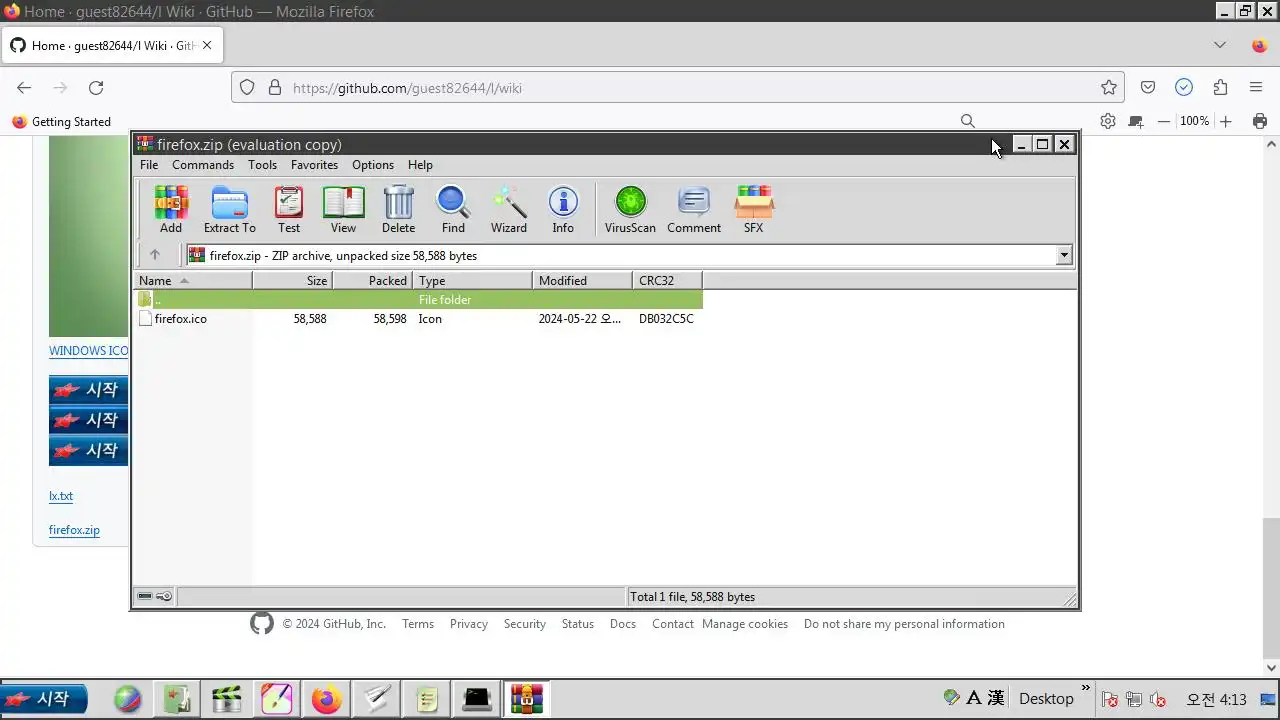Click the 시작 start button on taskbar
The width and height of the screenshot is (1280, 720).
click(44, 699)
